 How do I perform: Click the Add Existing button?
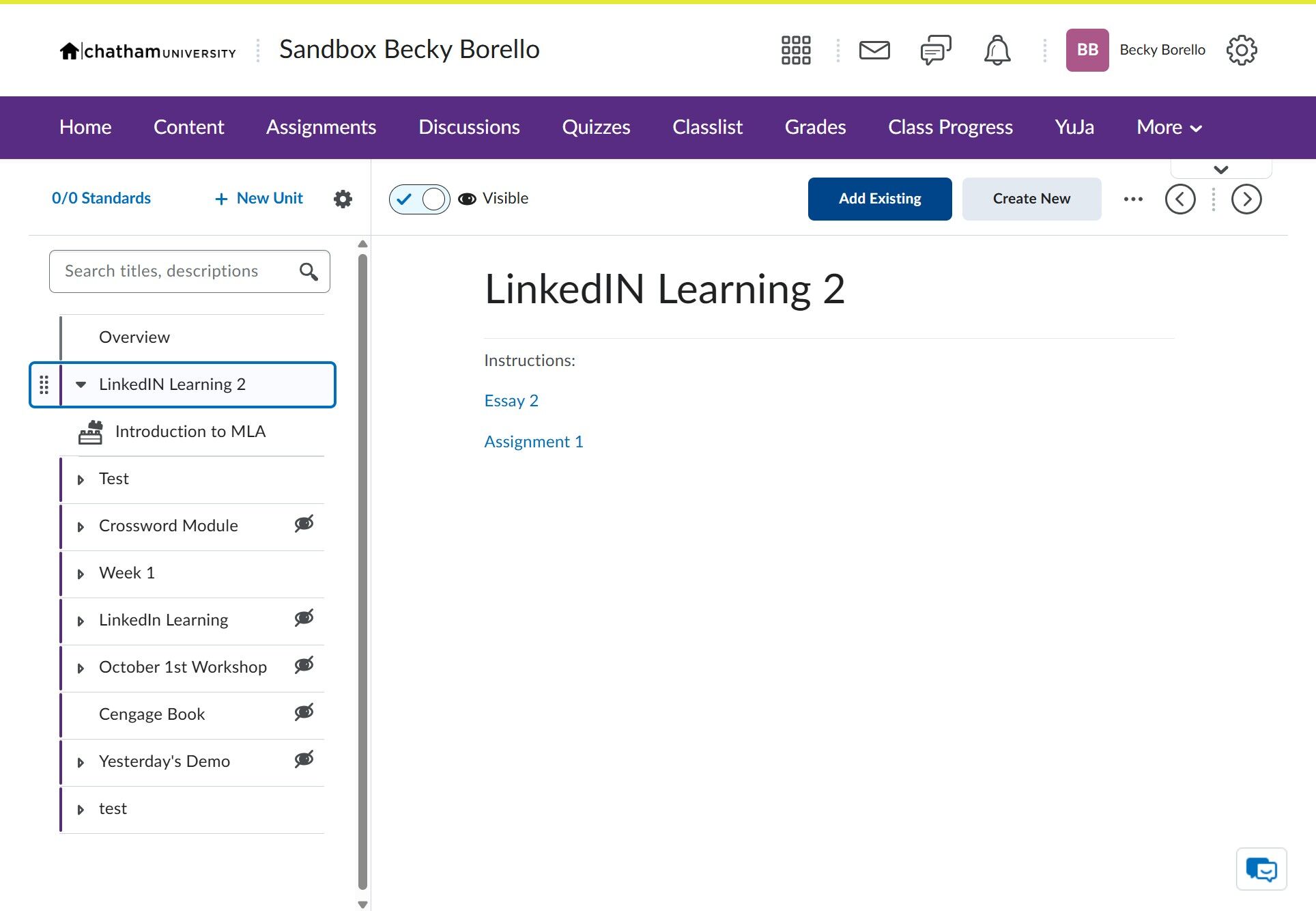879,199
